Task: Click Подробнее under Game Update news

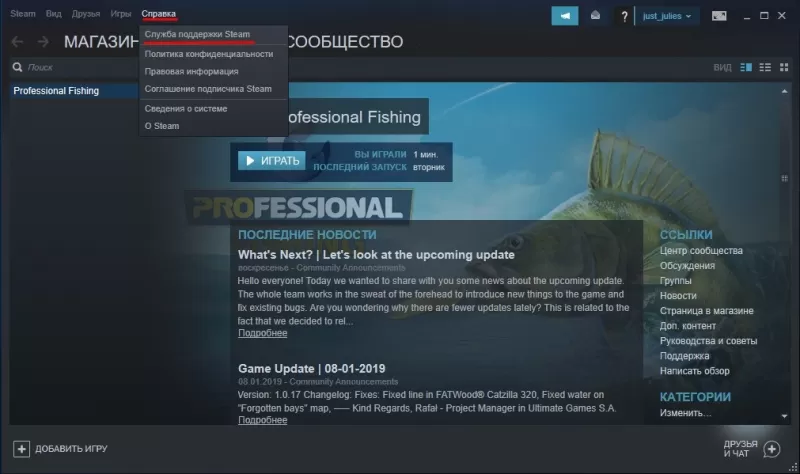Action: click(x=262, y=420)
